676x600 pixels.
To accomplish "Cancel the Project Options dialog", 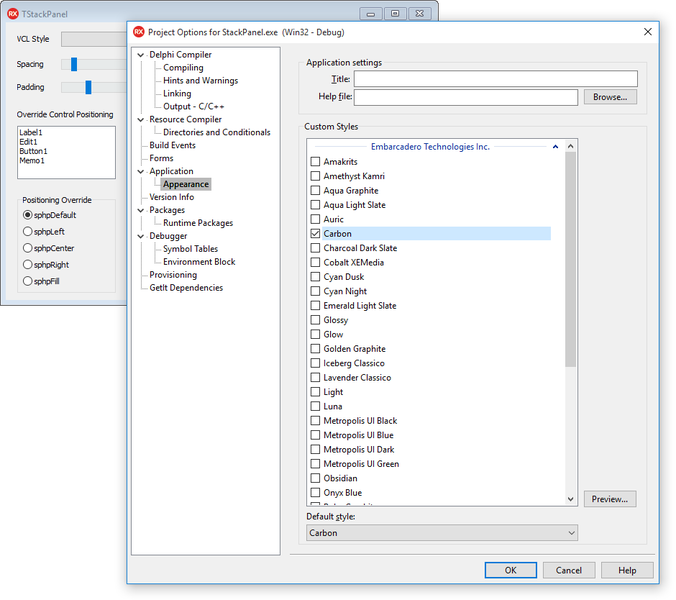I will coord(569,570).
